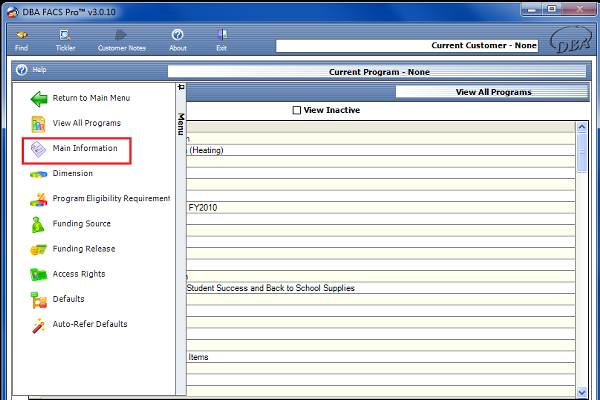
Task: Open View All Programs menu entry
Action: [86, 123]
